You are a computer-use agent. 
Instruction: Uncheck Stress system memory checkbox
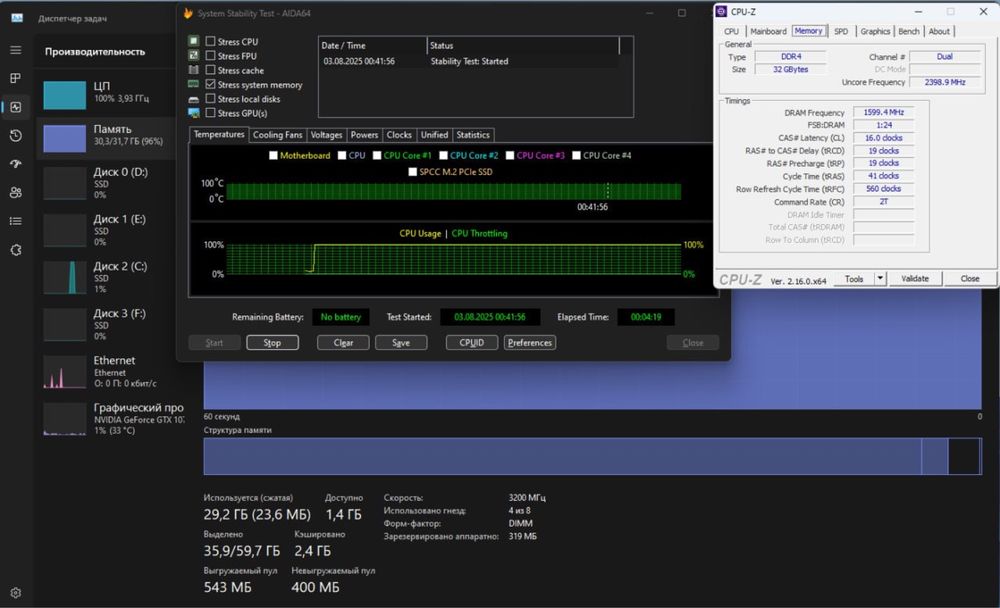210,84
